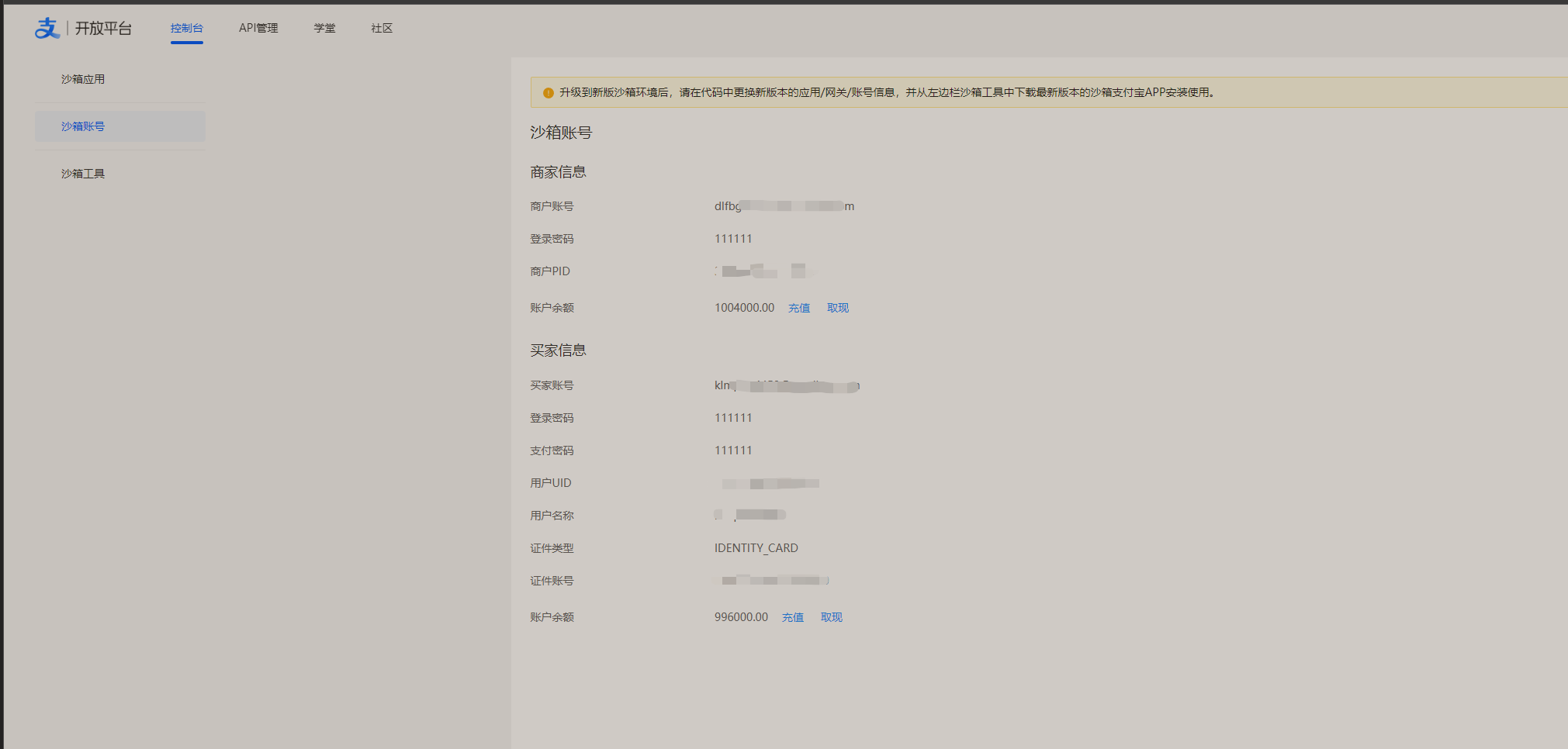Click the Alipay logo icon
1568x749 pixels.
point(47,28)
